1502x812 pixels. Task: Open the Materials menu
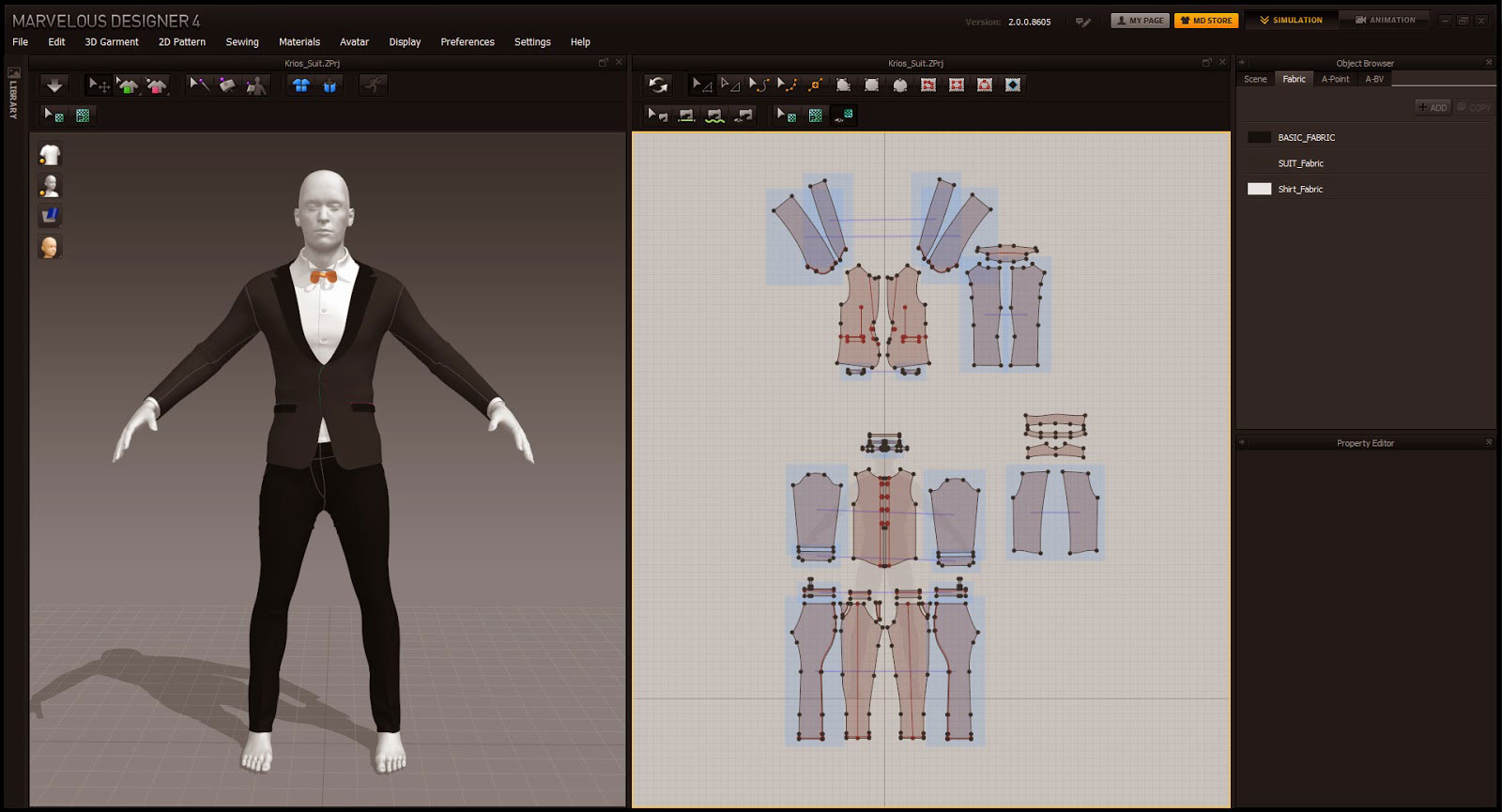point(299,42)
